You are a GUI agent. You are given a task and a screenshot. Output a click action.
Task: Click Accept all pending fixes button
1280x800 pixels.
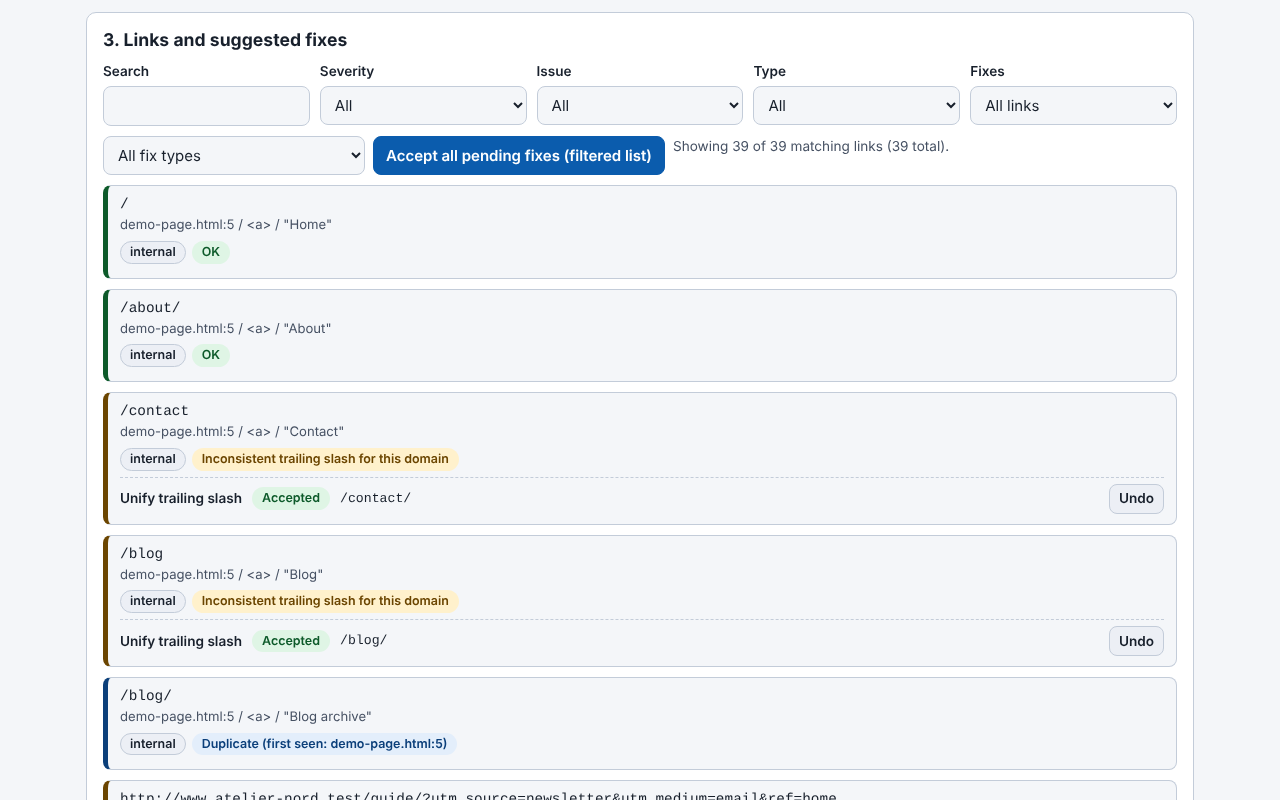(519, 156)
